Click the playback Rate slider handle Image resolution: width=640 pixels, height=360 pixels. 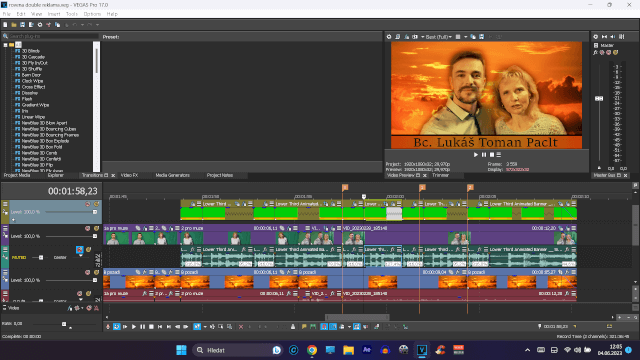point(64,324)
